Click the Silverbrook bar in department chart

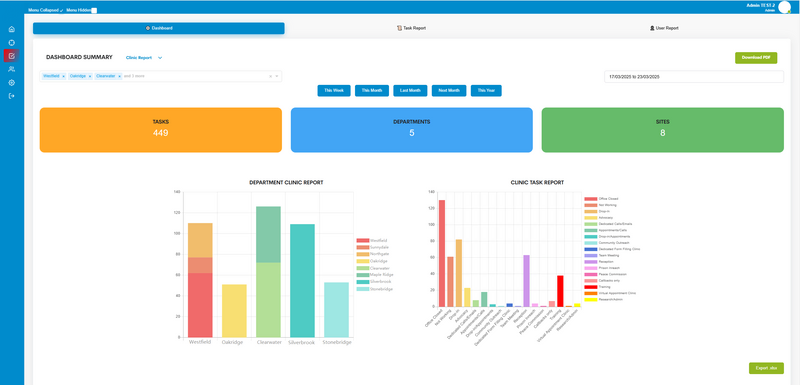(302, 280)
